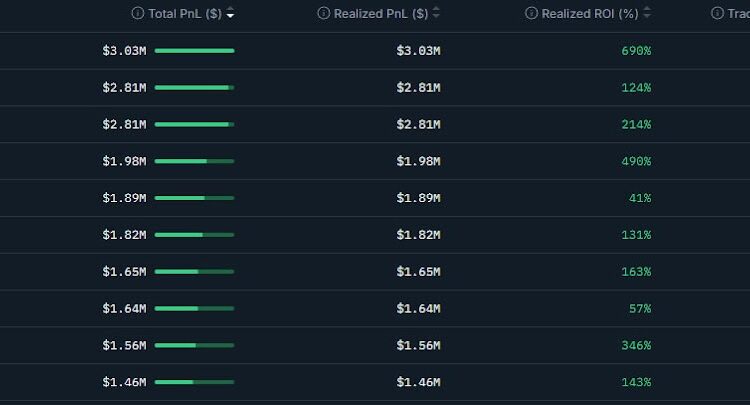Screen dimensions: 750x405
Task: Click the $1.65M Realized PnL value
Action: click(418, 272)
